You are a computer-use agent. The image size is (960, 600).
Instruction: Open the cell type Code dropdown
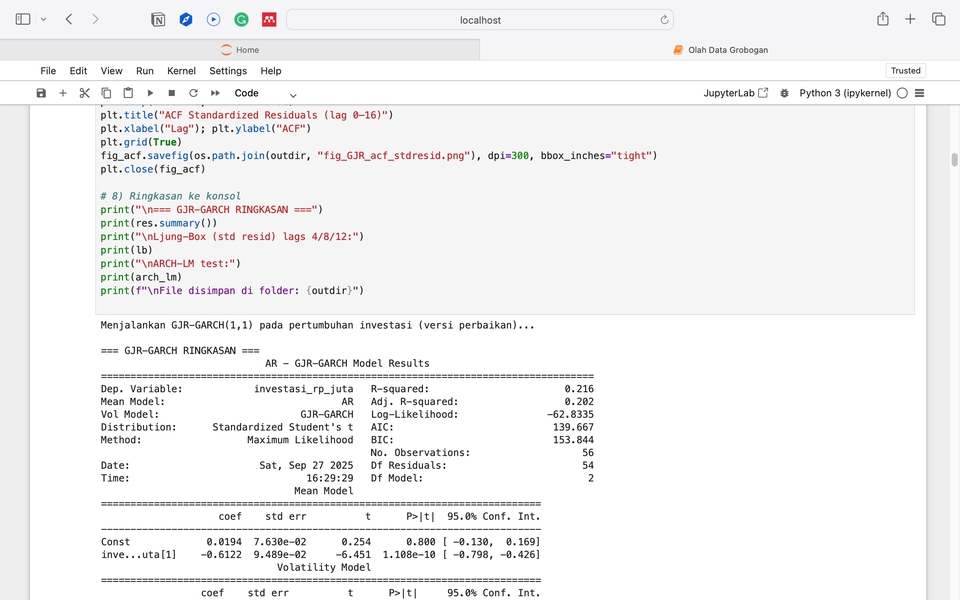(x=265, y=93)
